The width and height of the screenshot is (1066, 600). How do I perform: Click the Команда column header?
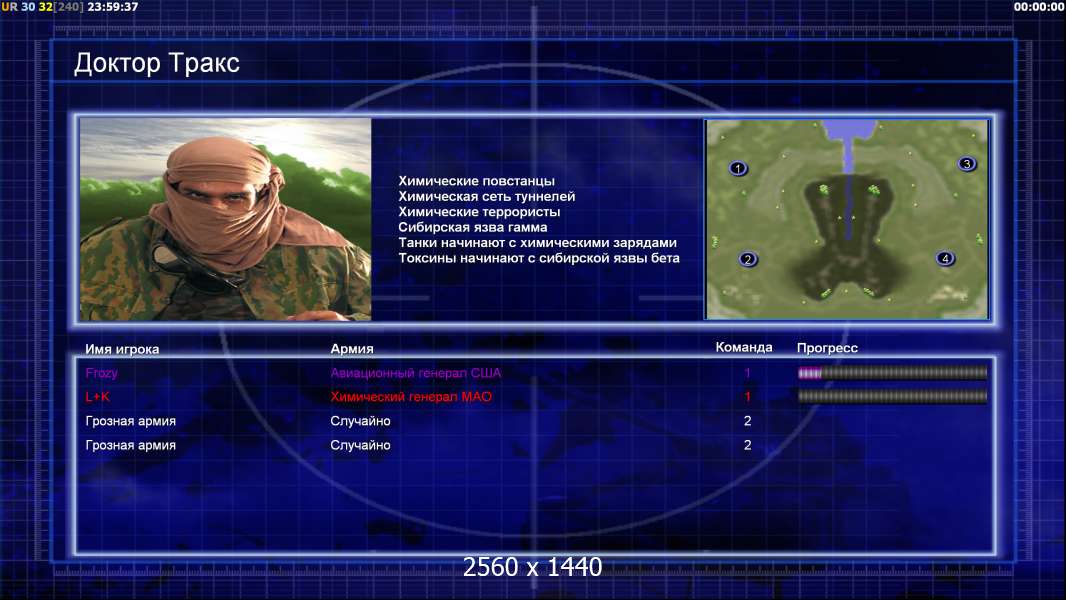pos(744,347)
